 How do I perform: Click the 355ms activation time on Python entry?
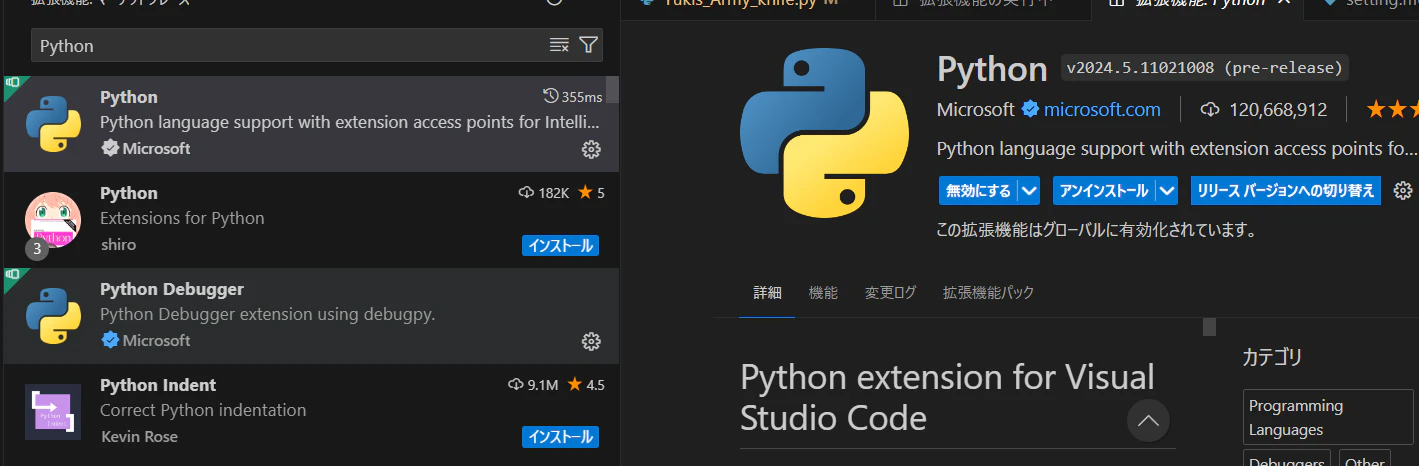point(572,97)
